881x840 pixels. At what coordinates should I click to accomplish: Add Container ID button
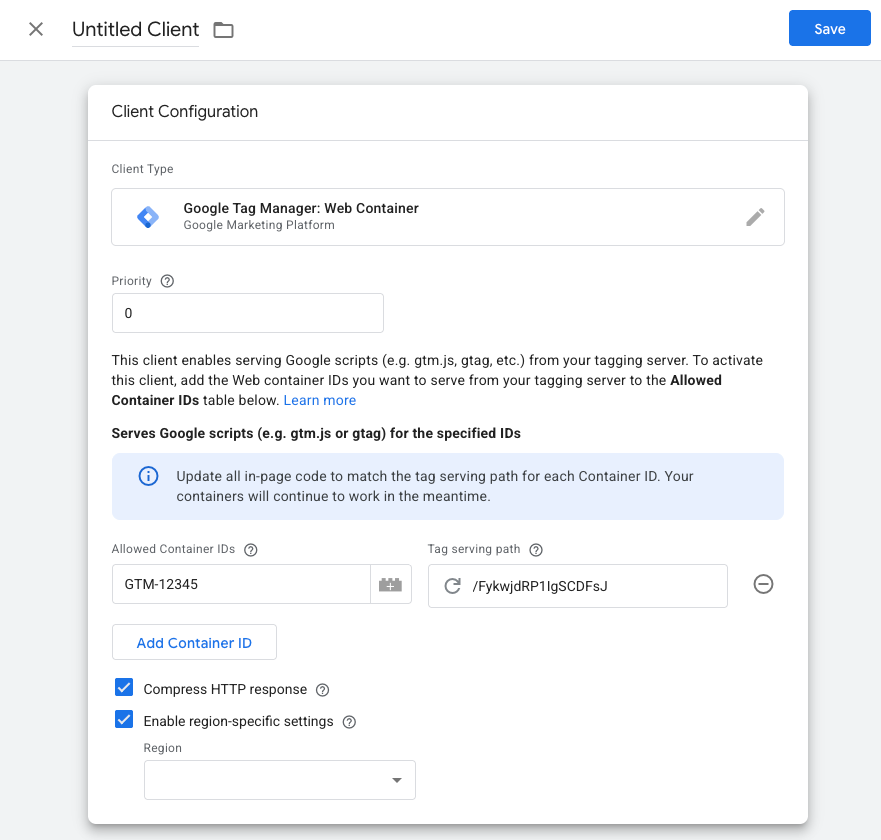(x=194, y=642)
